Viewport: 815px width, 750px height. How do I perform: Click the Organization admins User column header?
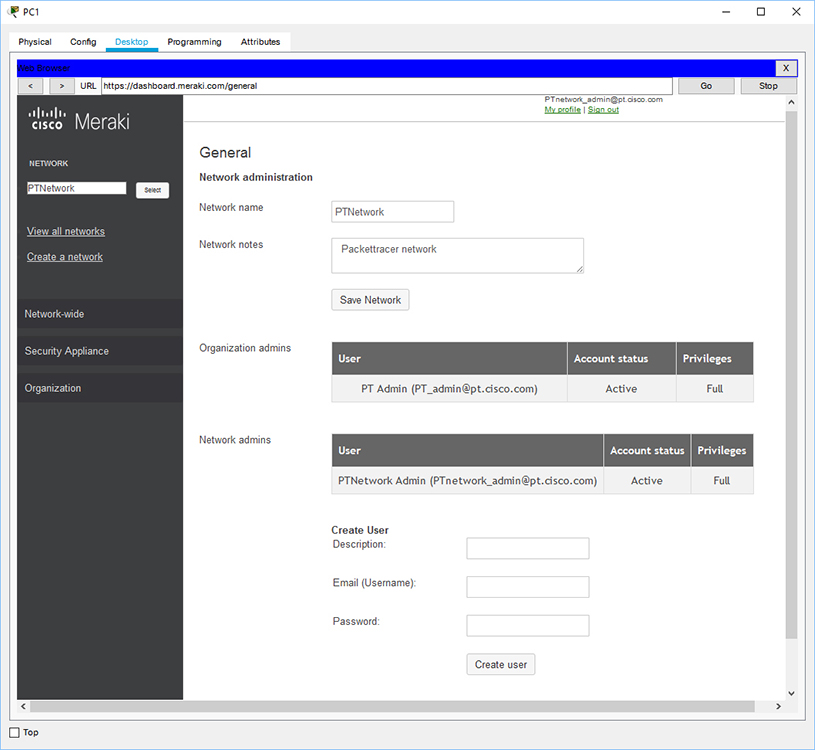pyautogui.click(x=450, y=359)
